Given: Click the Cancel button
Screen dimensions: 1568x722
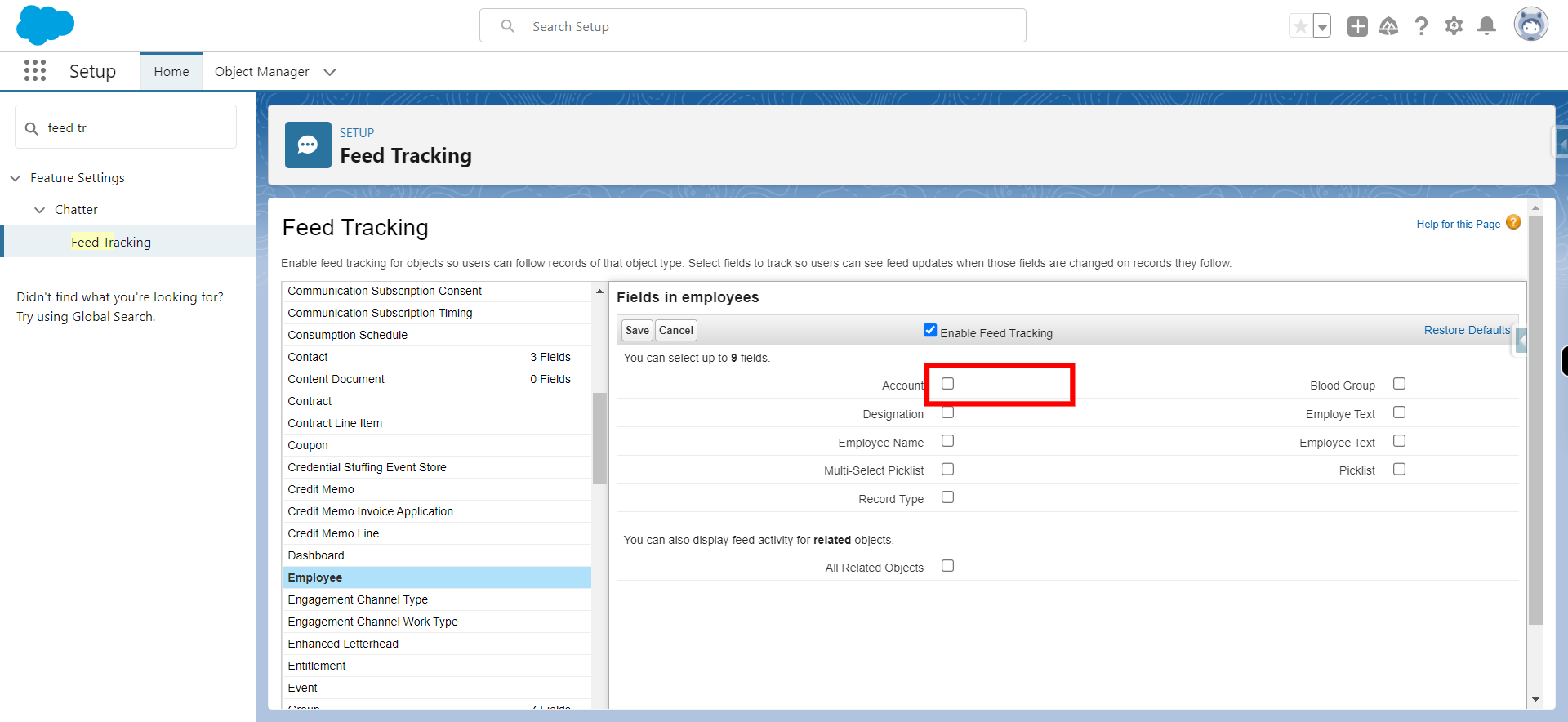Looking at the screenshot, I should coord(676,330).
